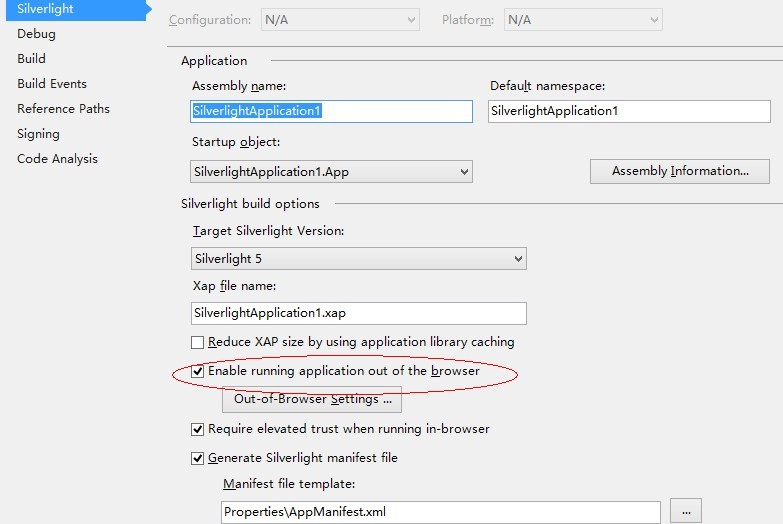Click the Default namespace input field
Viewport: 783px width, 524px height.
click(629, 111)
